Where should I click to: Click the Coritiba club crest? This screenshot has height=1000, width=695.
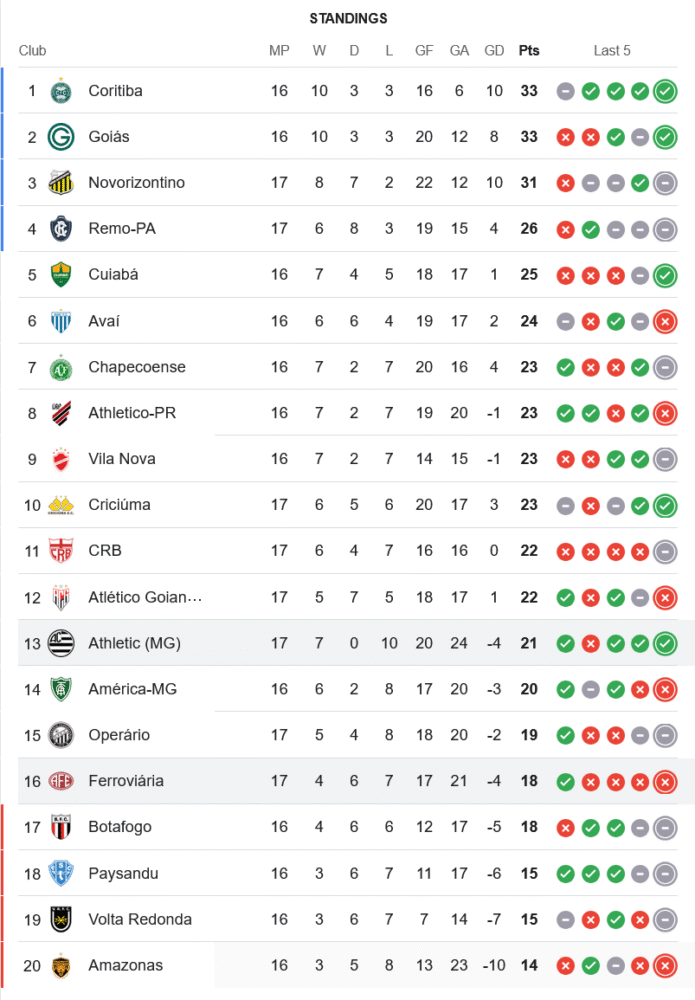tap(61, 91)
